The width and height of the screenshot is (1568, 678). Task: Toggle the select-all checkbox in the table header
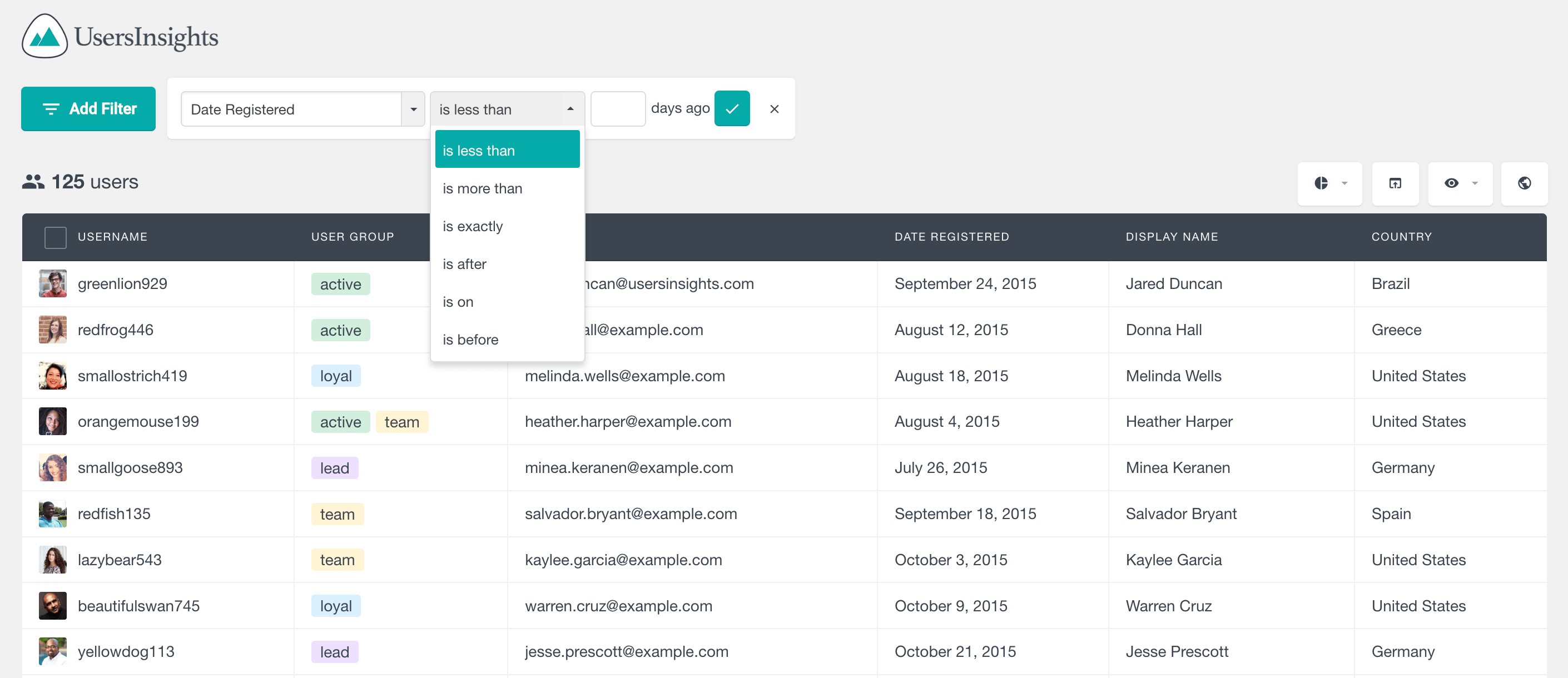pyautogui.click(x=55, y=237)
